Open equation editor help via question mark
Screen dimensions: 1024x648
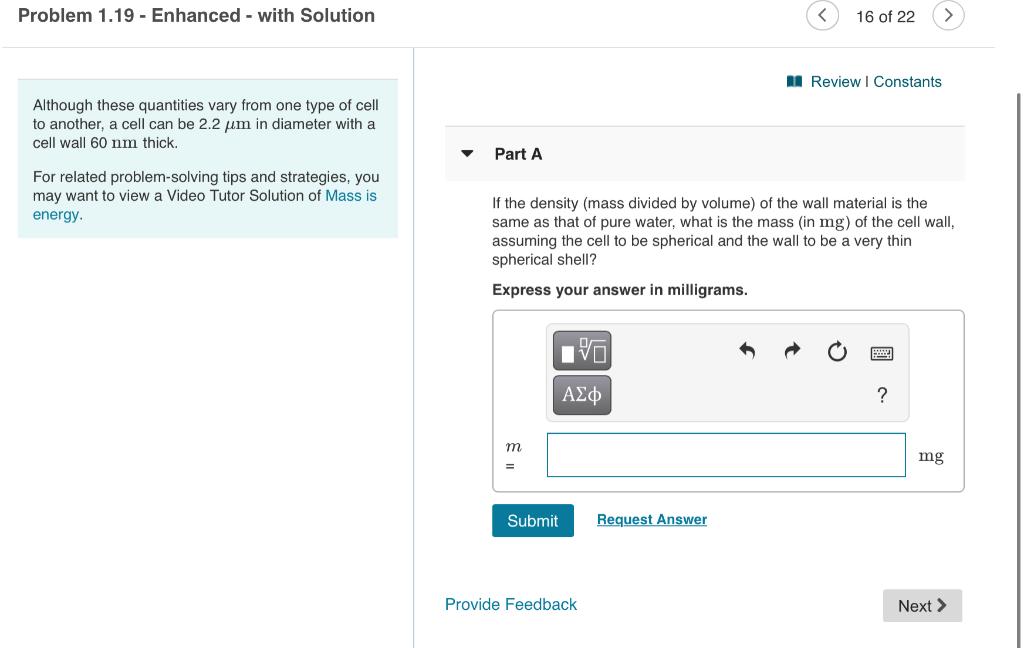pyautogui.click(x=881, y=395)
